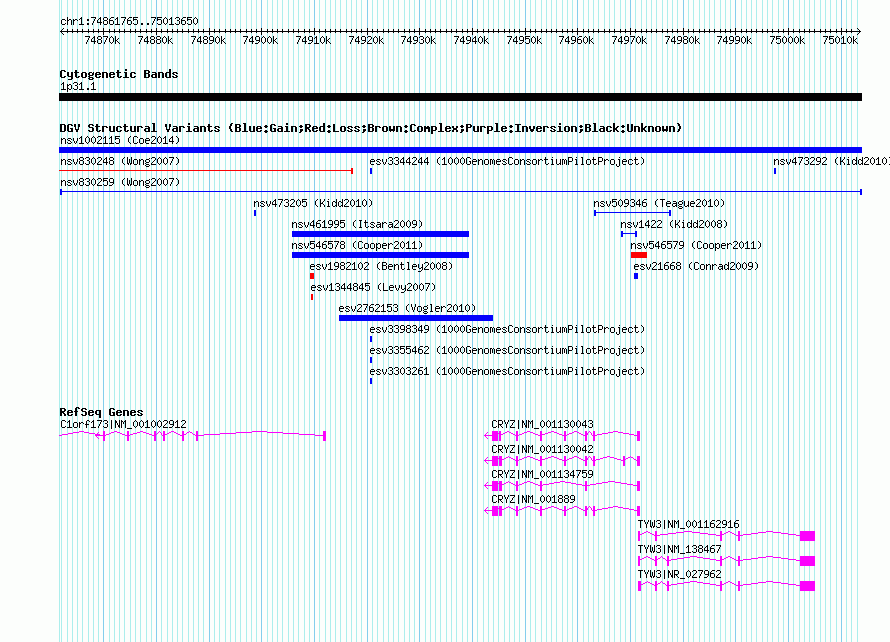Click the TYW3|NR_027962 transcript label
The height and width of the screenshot is (642, 890).
[x=679, y=574]
